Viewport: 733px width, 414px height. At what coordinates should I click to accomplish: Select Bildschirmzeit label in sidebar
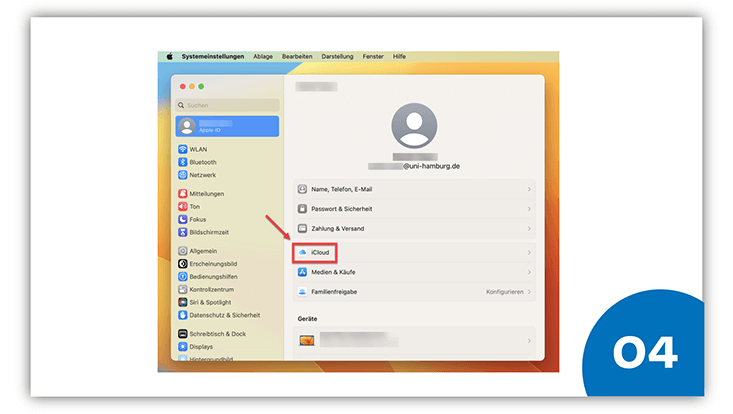pos(209,232)
